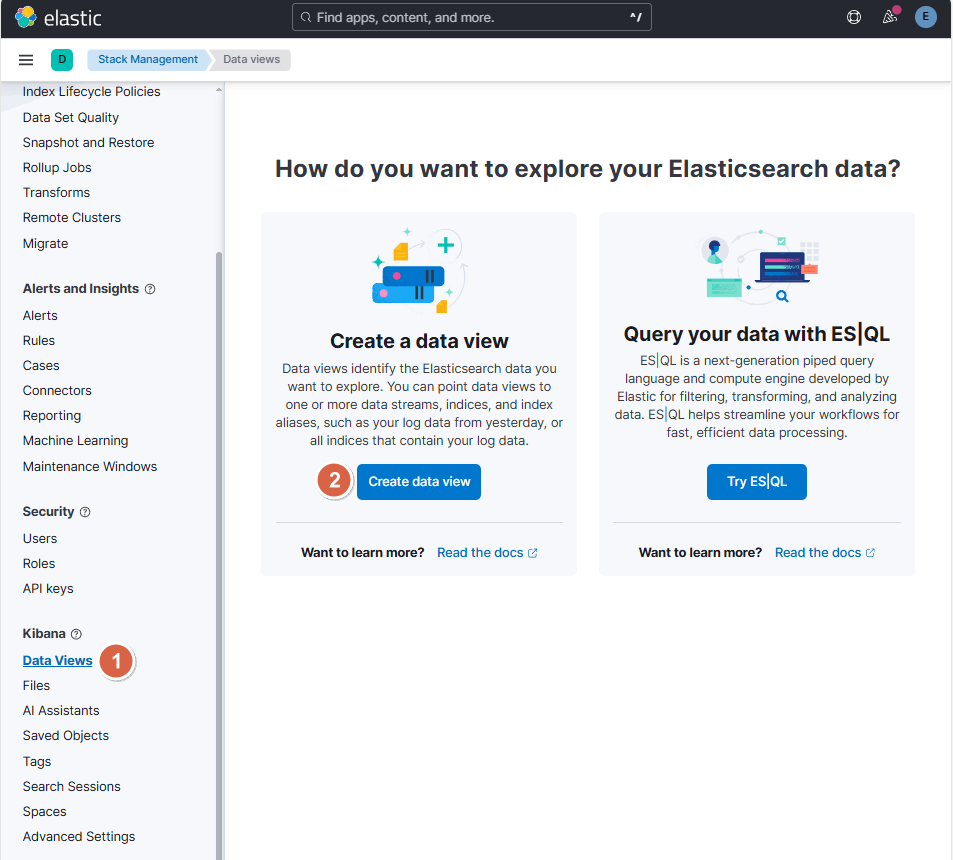Open Remote Clusters
Viewport: 953px width, 860px height.
click(72, 218)
